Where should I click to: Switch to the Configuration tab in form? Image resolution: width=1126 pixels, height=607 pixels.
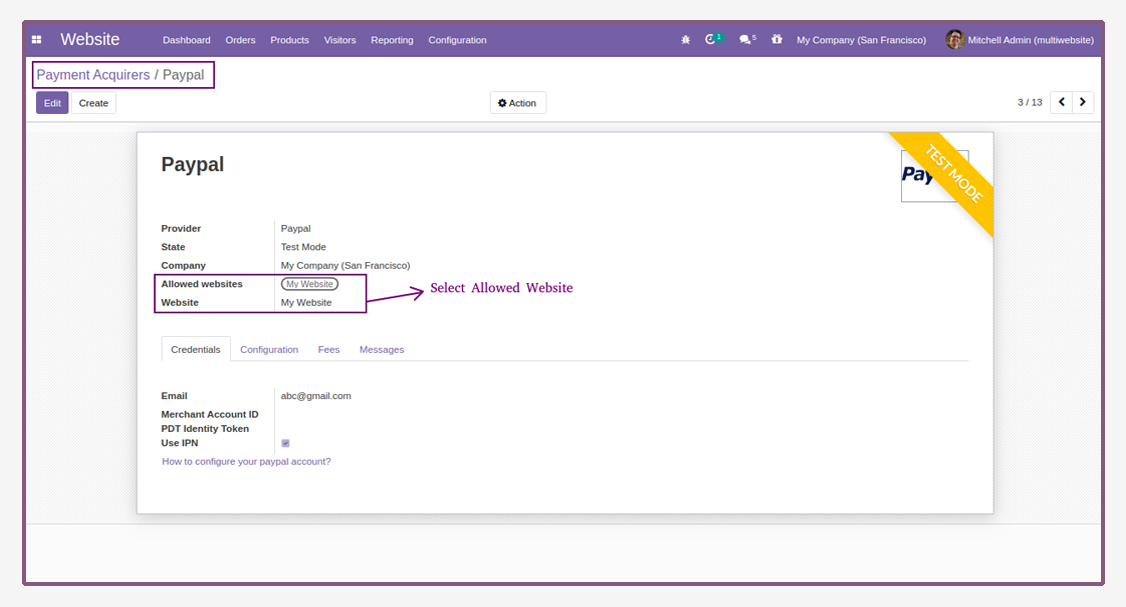269,349
